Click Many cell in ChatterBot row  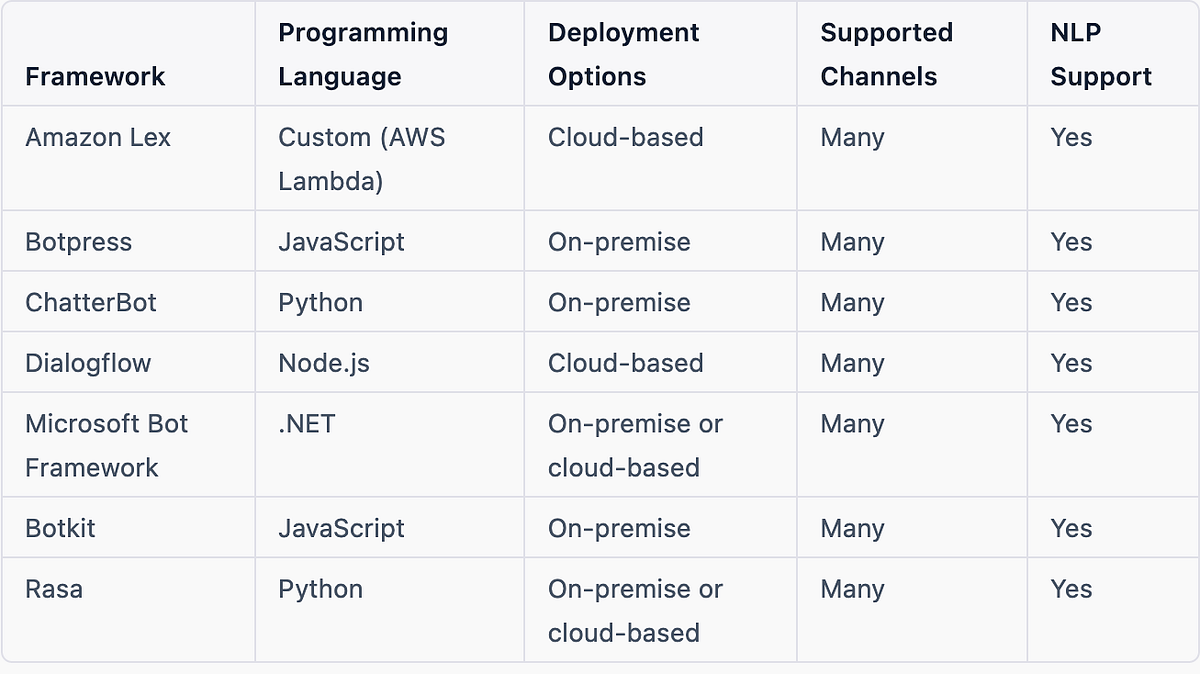(x=852, y=302)
